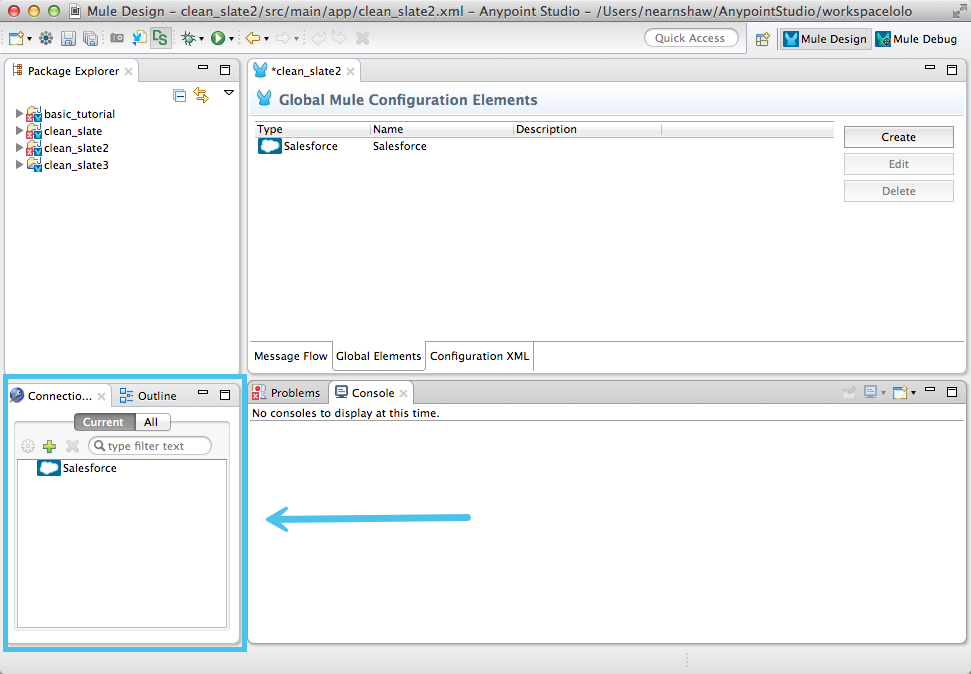971x674 pixels.
Task: Open the Package Explorer view menu
Action: coord(228,92)
